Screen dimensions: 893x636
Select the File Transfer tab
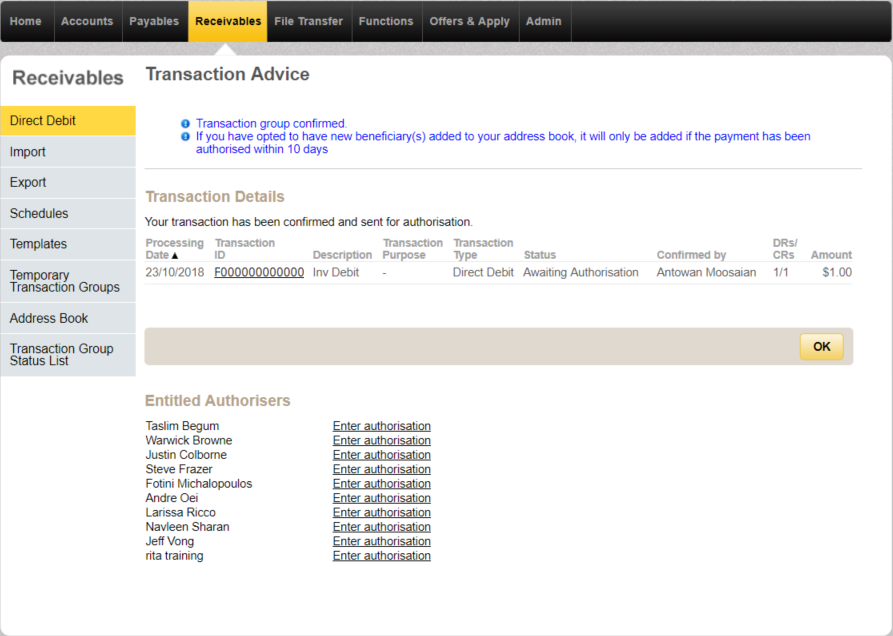[x=308, y=20]
